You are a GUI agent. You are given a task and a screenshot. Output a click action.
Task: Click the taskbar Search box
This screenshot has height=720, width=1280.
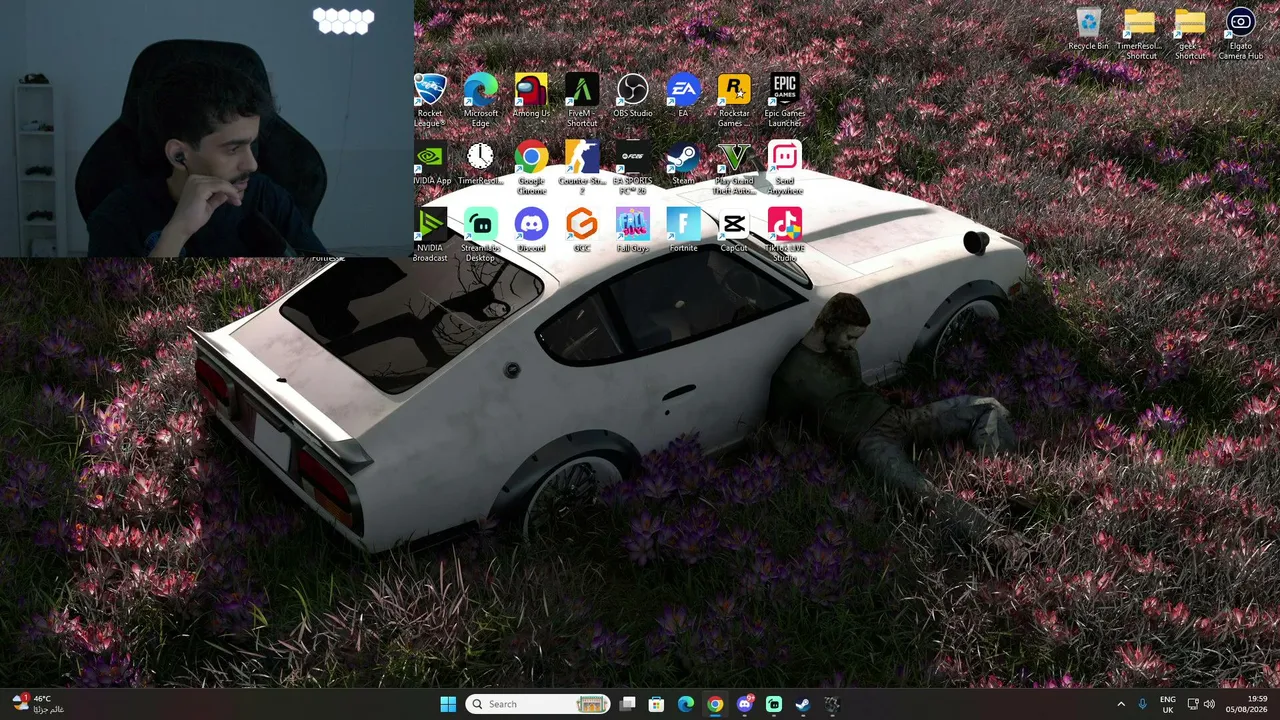(539, 704)
